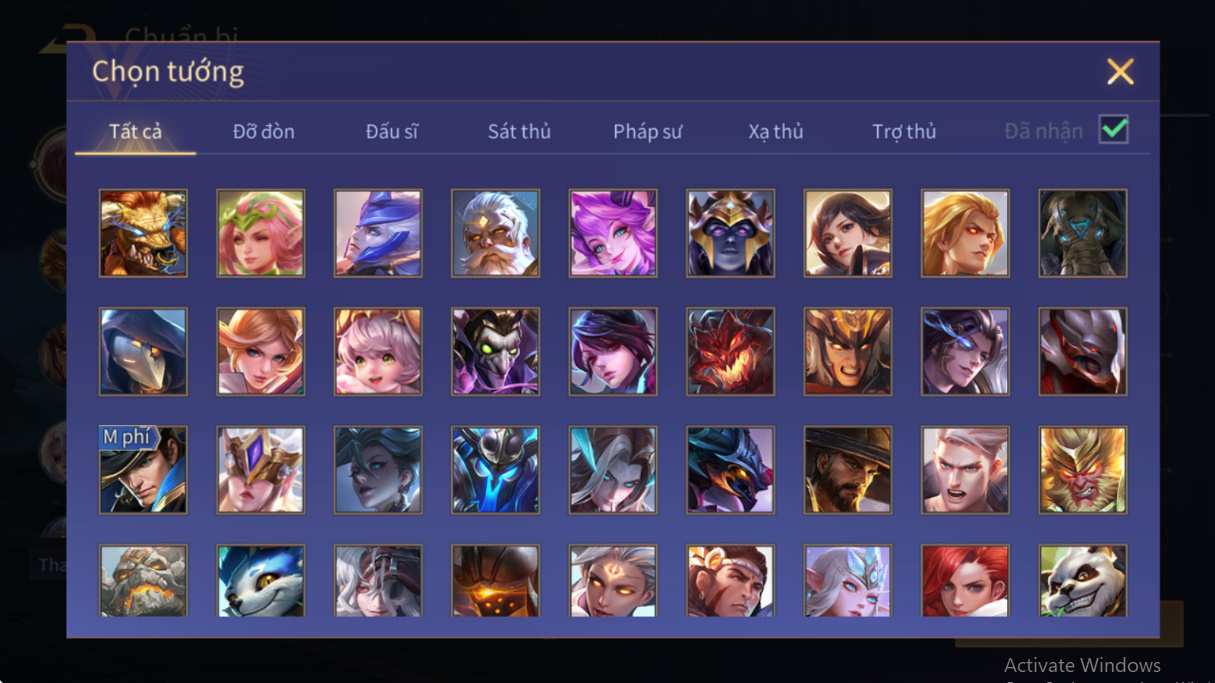Switch to 'Trợ thủ' tab
The width and height of the screenshot is (1215, 683).
(904, 132)
